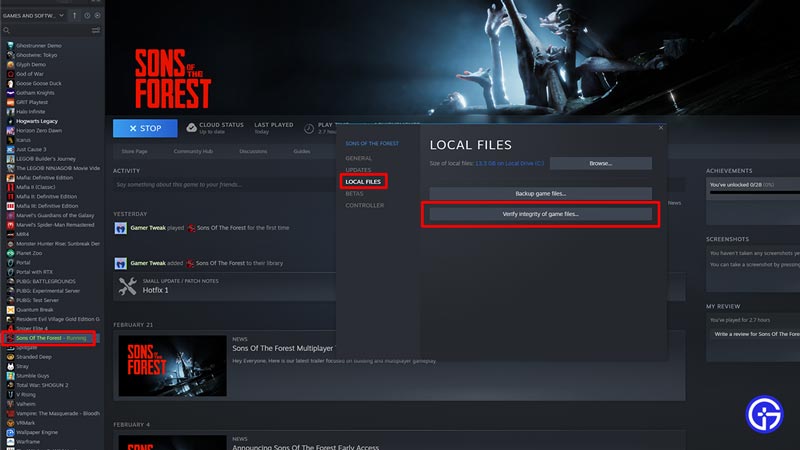Screen dimensions: 800x450
Task: Click the ready-to-play icon in the library header
Action: point(97,16)
